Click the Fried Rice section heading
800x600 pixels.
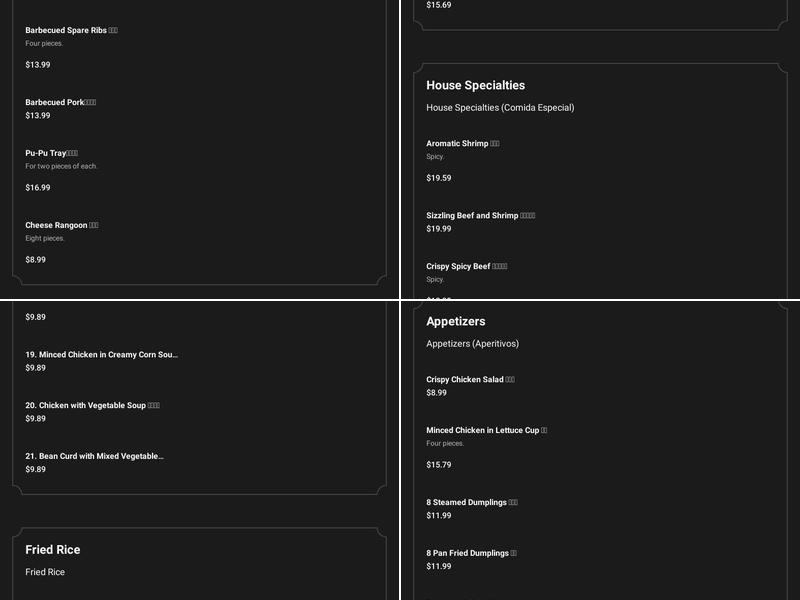tap(53, 550)
